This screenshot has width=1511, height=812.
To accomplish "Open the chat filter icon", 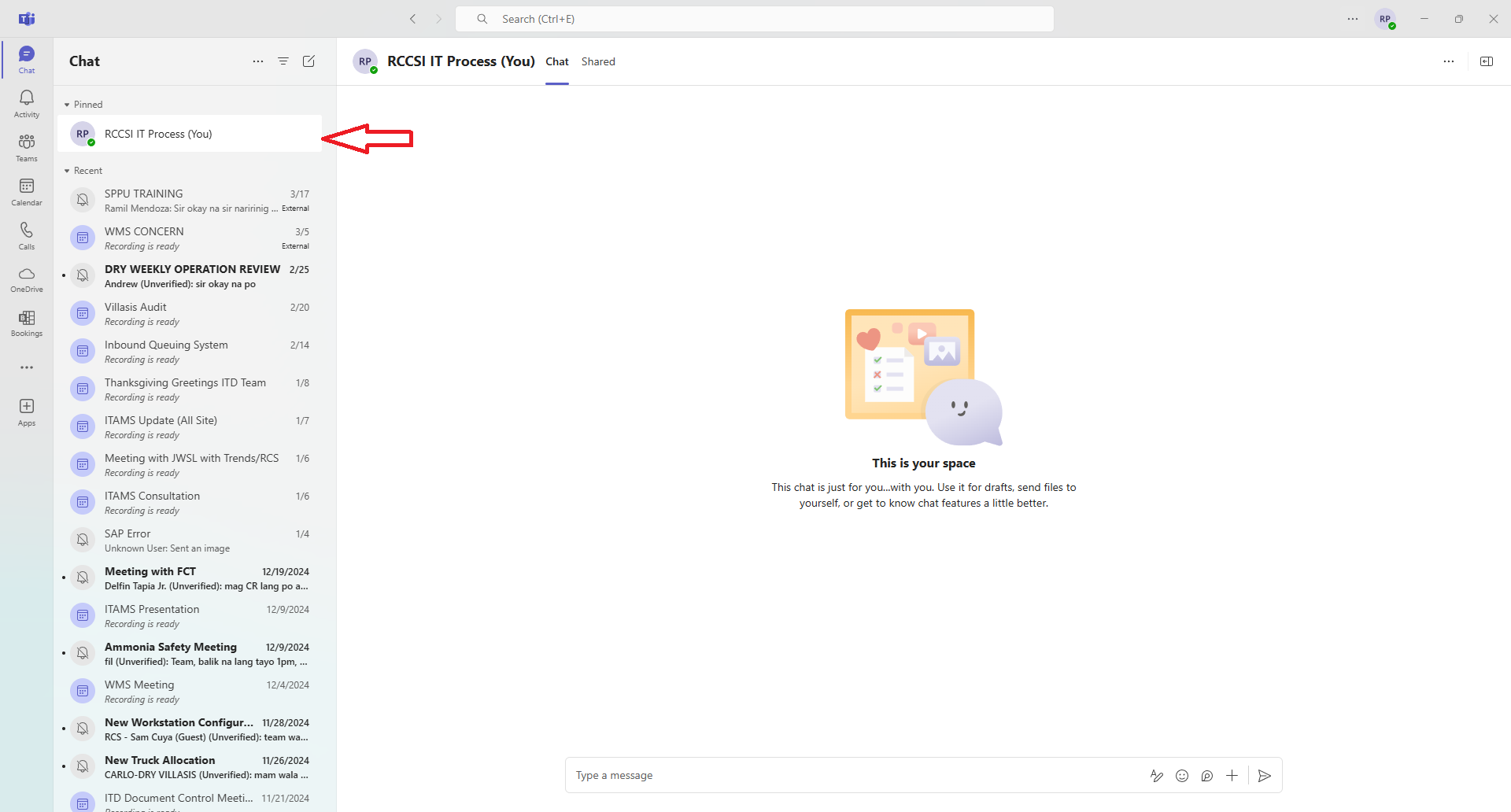I will pyautogui.click(x=283, y=61).
